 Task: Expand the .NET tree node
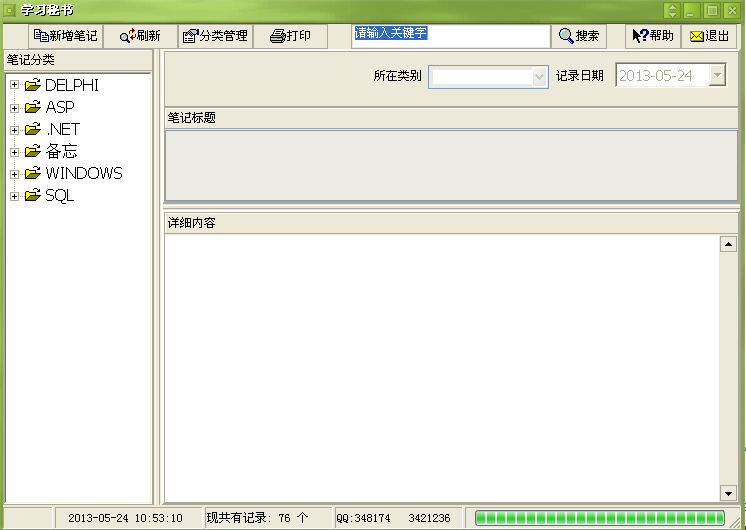coord(14,129)
